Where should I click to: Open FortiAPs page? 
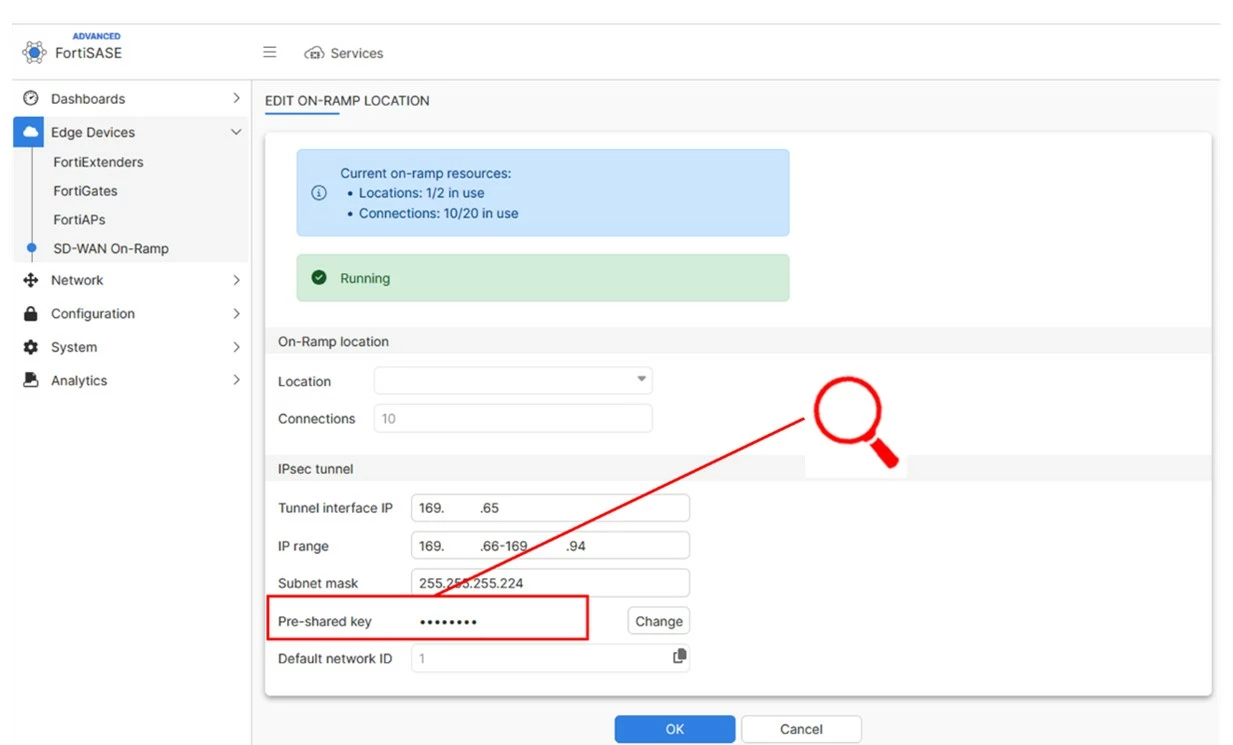pos(79,219)
